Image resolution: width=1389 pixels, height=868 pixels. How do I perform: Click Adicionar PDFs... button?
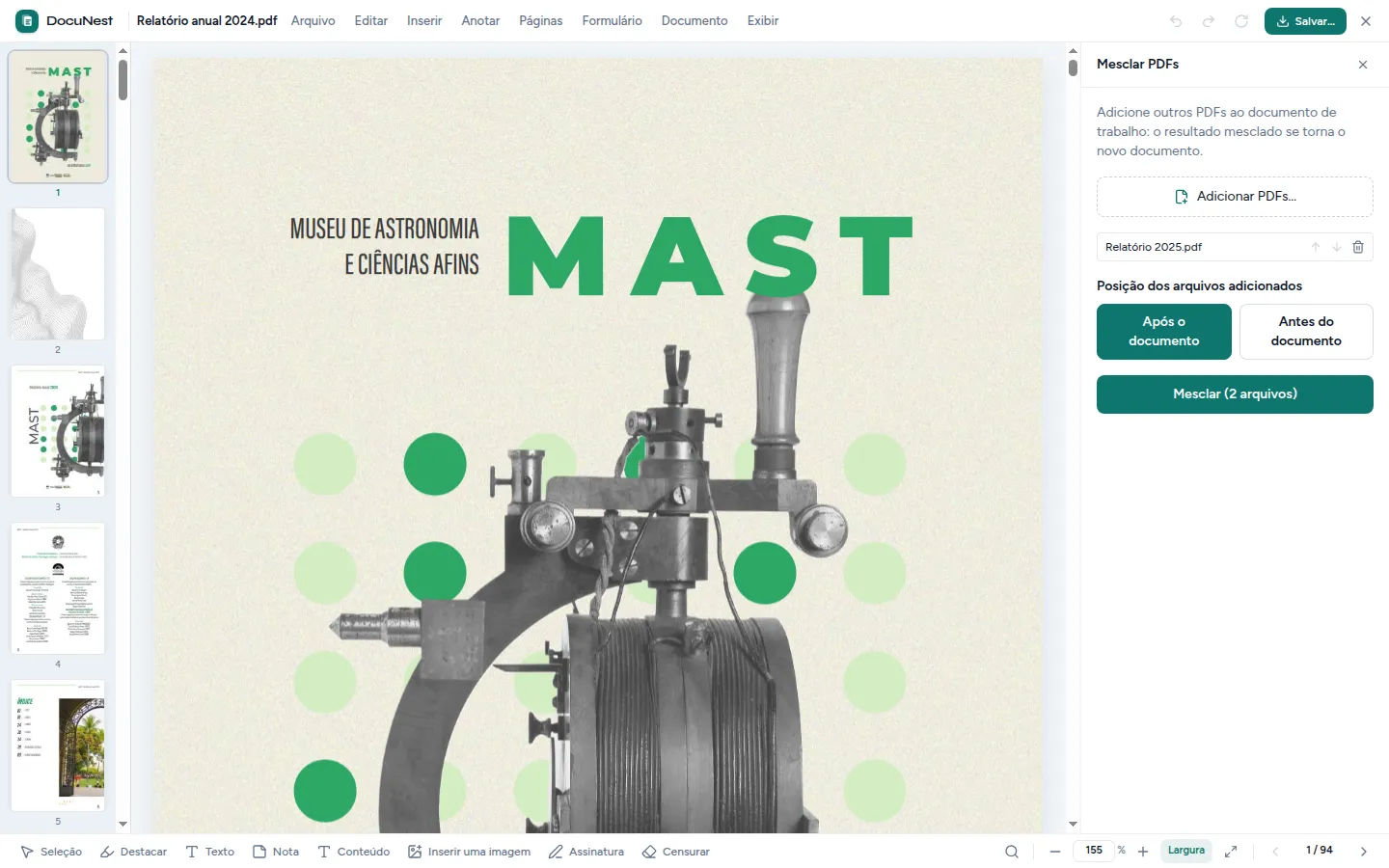point(1235,197)
